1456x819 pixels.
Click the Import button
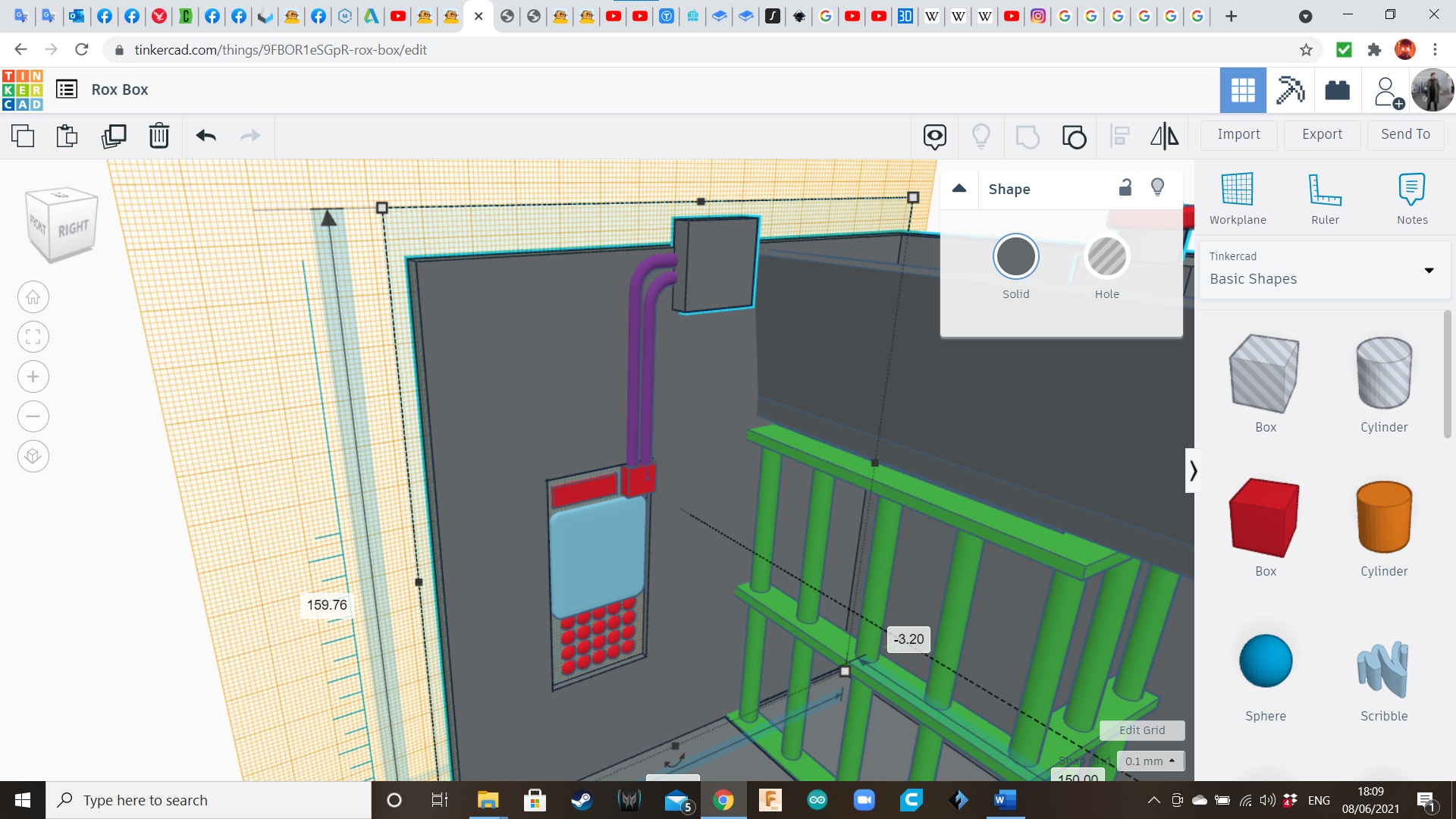click(x=1238, y=134)
